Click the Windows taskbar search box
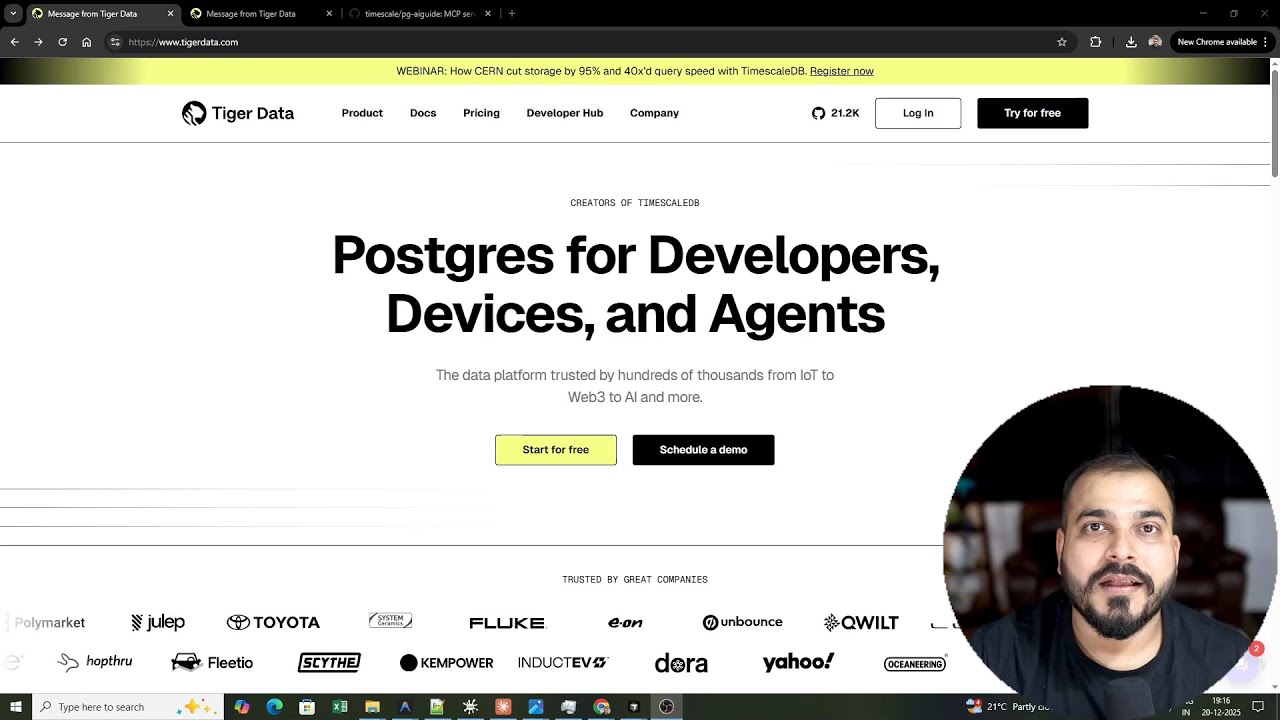Screen dimensions: 1280x720 tap(128, 707)
